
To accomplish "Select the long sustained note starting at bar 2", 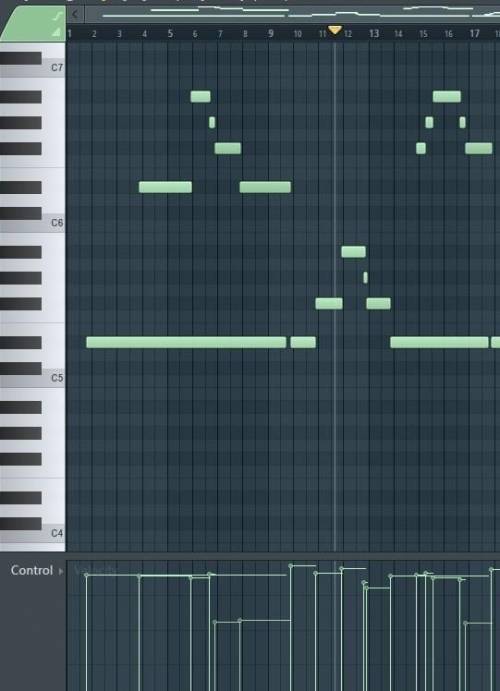I will point(186,342).
